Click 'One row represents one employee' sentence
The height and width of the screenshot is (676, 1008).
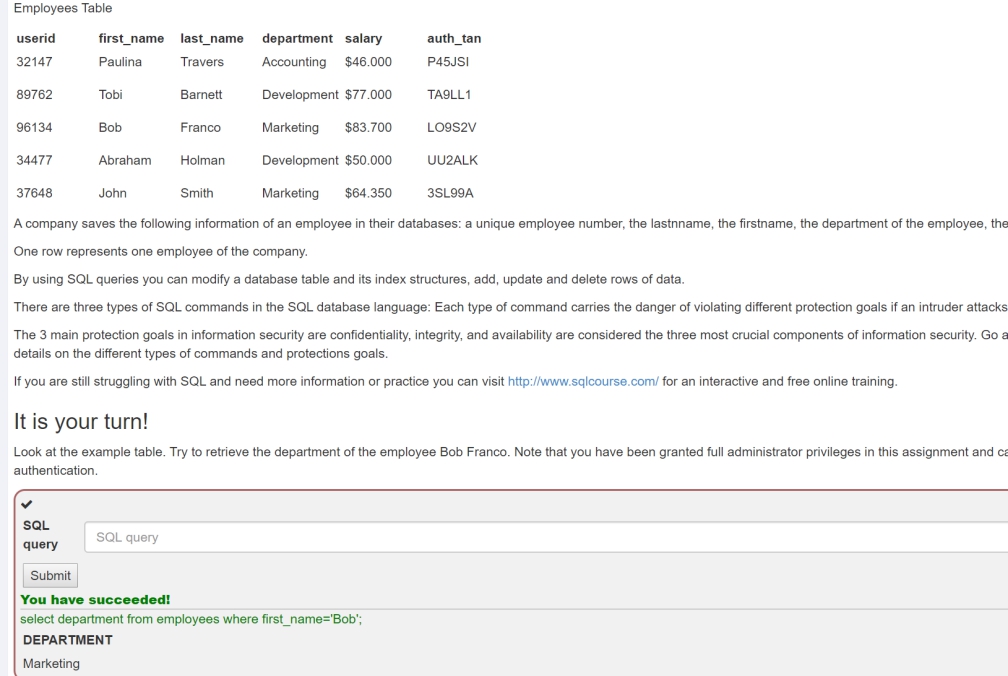point(161,251)
